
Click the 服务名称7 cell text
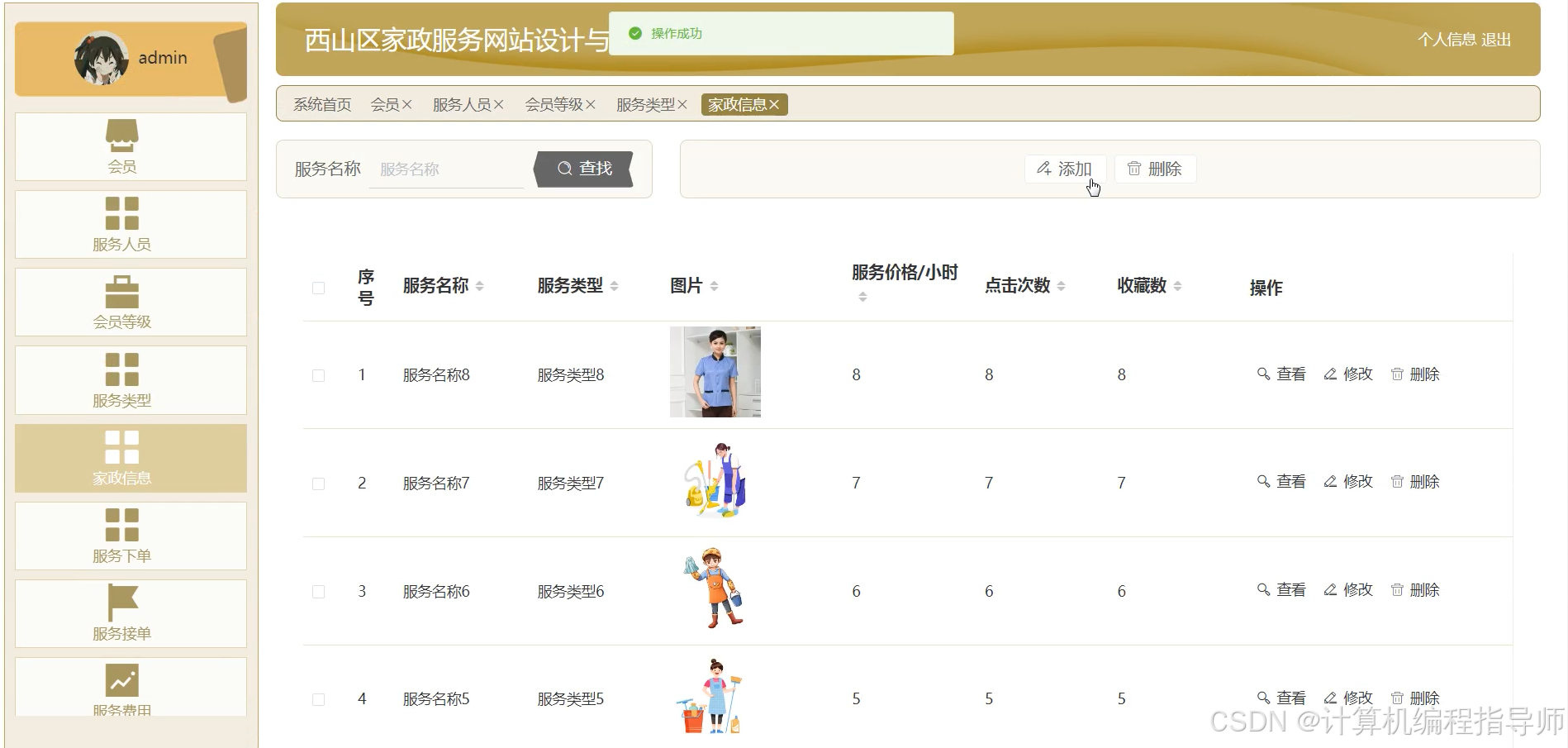(436, 484)
